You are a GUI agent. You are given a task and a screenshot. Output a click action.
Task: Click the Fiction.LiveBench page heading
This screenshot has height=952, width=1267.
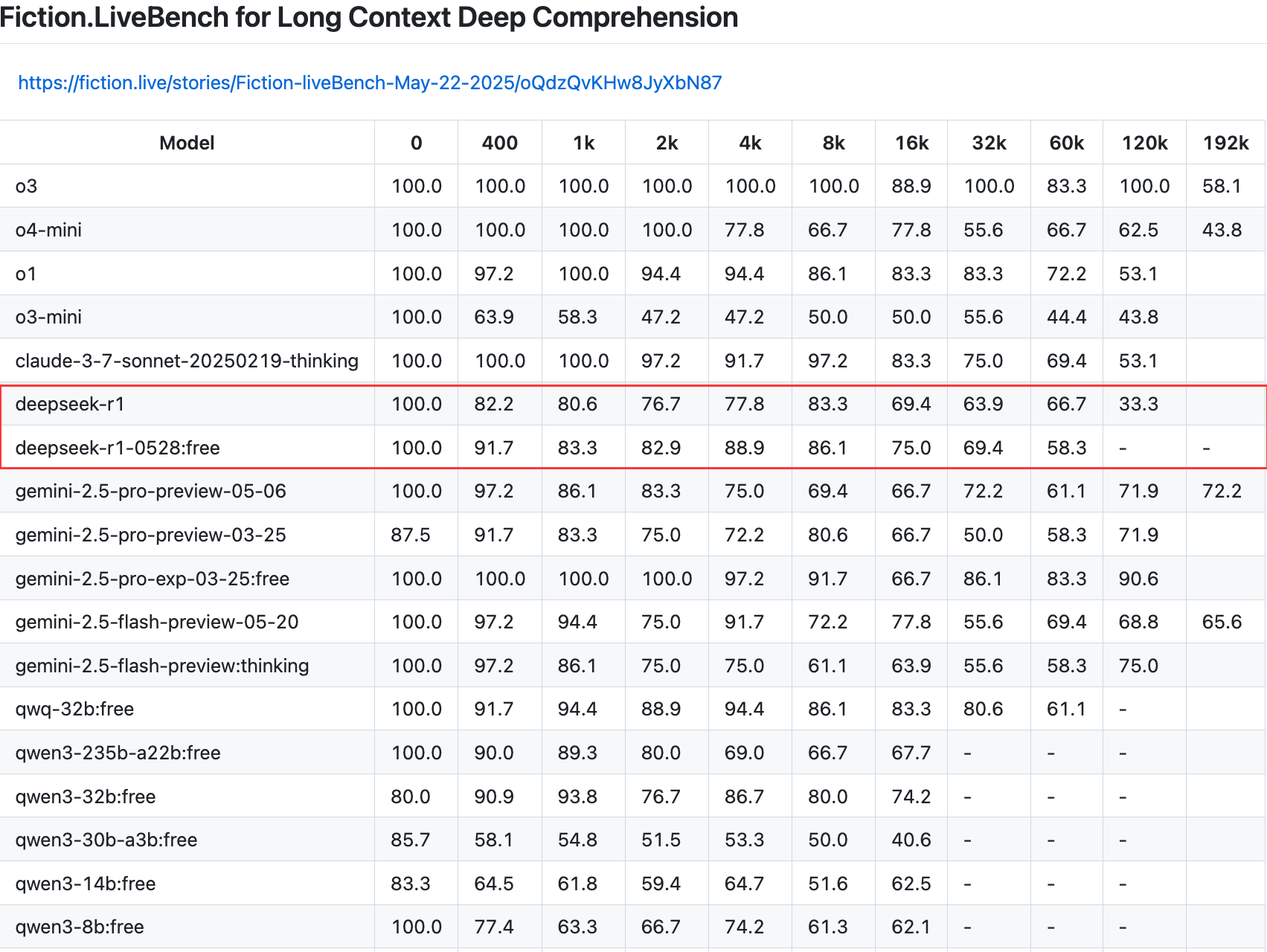click(x=369, y=17)
